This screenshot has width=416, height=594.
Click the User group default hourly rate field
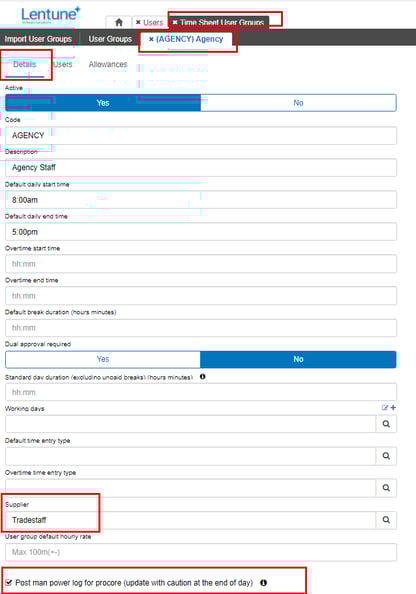(201, 552)
